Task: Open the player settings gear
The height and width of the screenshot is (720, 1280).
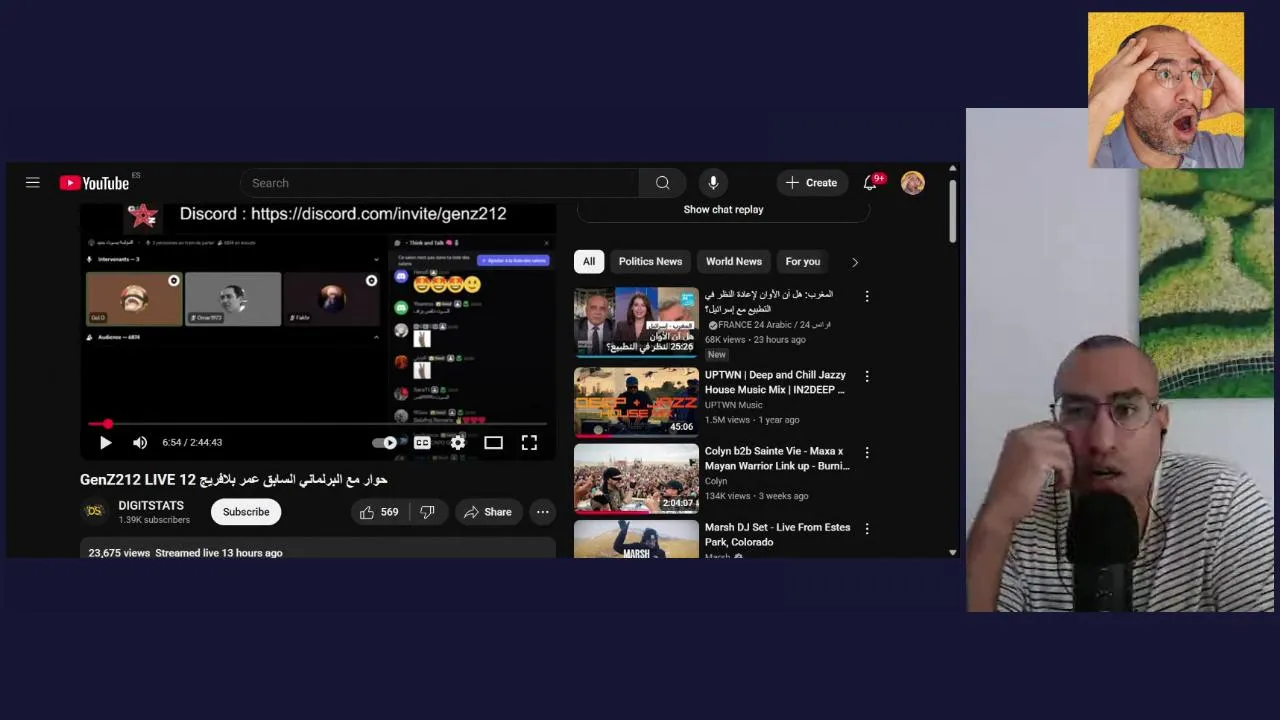Action: (x=458, y=443)
